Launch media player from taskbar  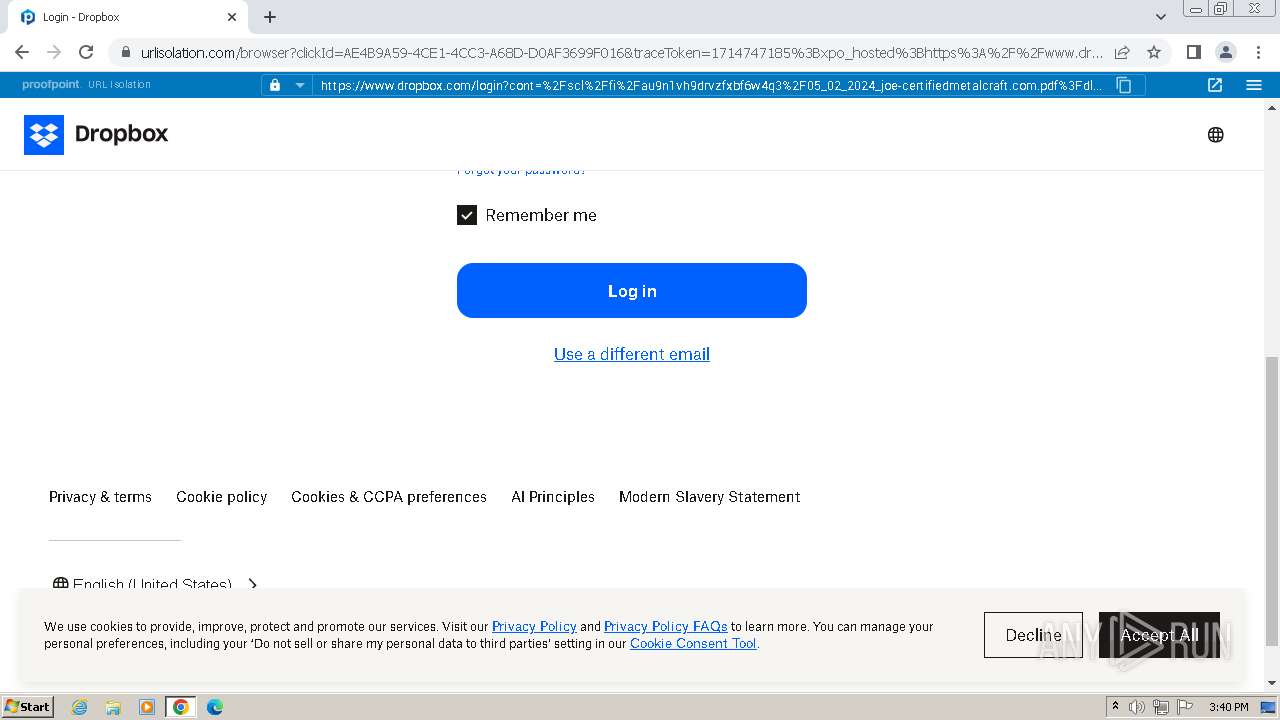coord(147,707)
